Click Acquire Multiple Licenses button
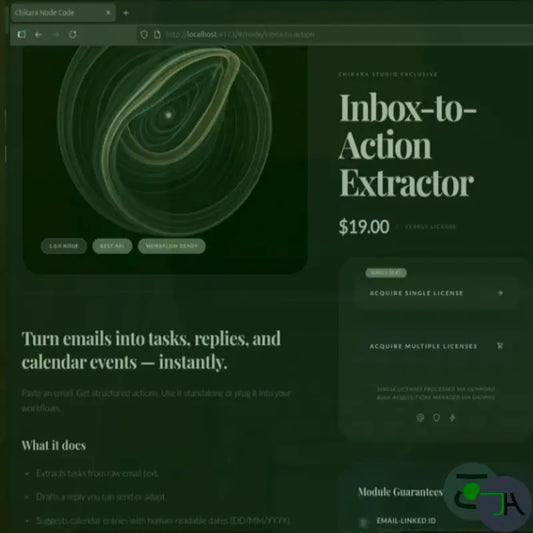Viewport: 533px width, 533px height. (436, 346)
